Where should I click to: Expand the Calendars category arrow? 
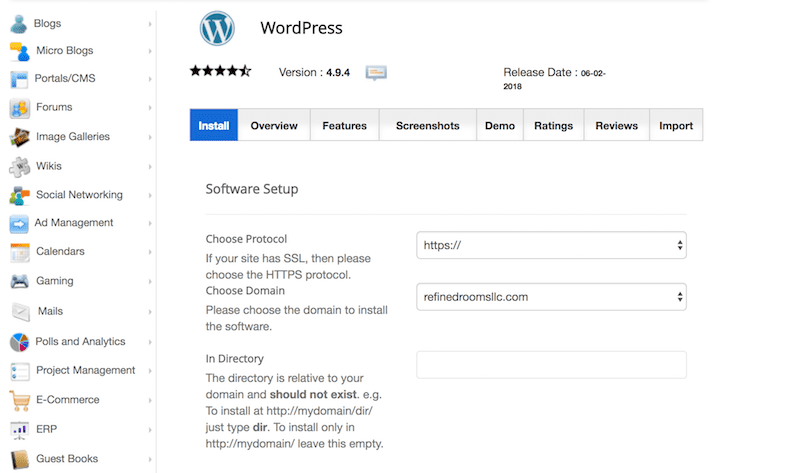point(150,252)
